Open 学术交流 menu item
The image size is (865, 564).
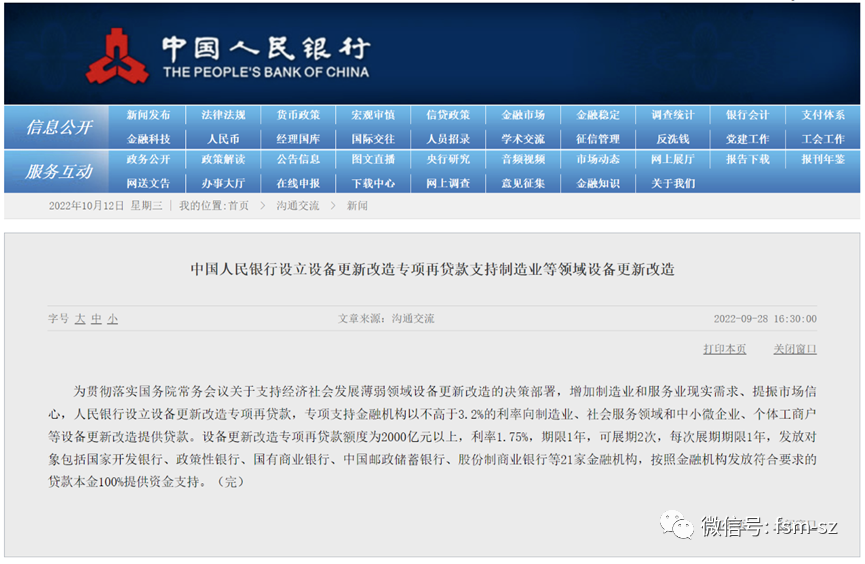coord(523,139)
